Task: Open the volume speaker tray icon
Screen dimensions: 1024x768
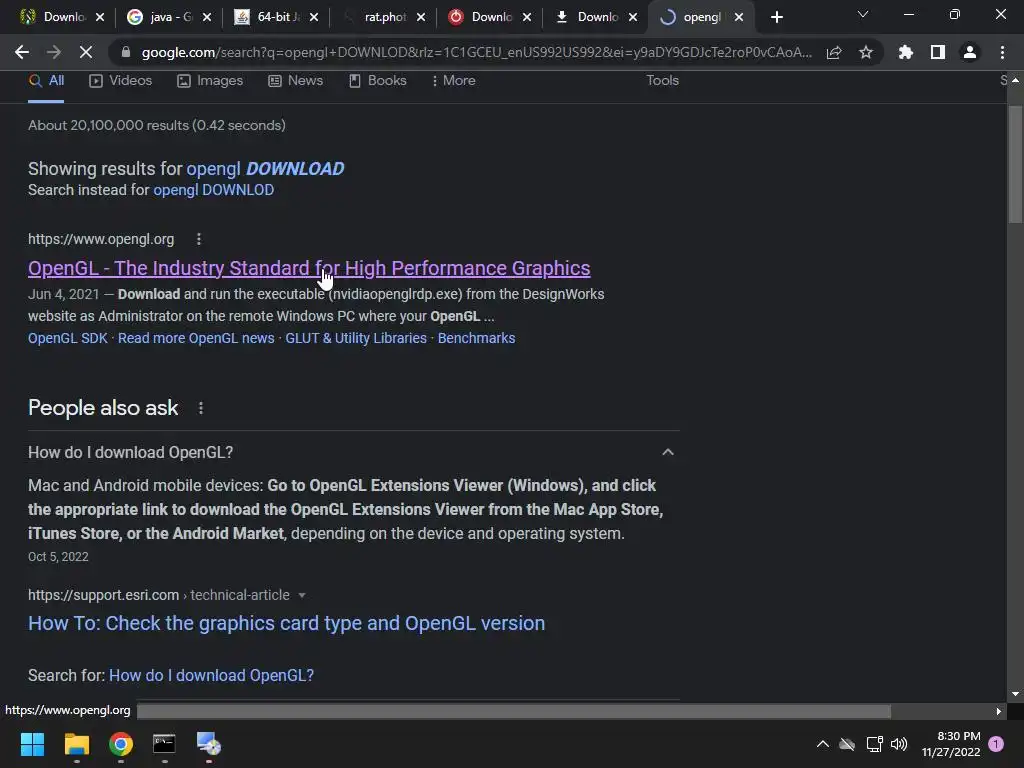Action: (899, 744)
